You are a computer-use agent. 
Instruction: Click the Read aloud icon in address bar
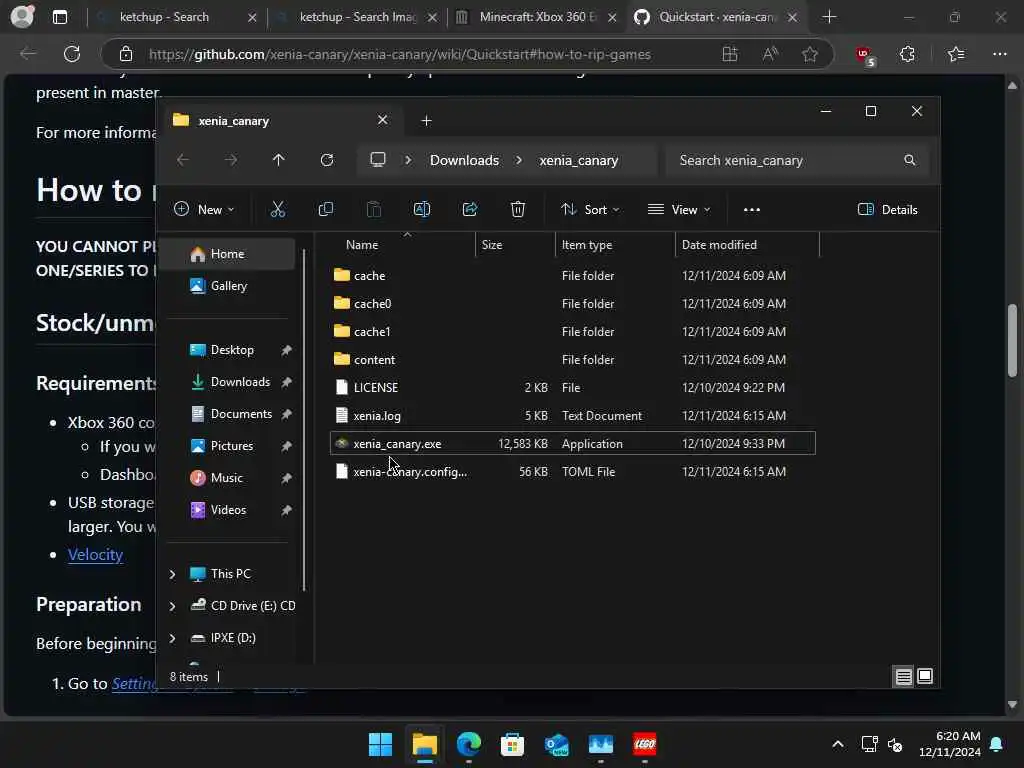pos(770,54)
